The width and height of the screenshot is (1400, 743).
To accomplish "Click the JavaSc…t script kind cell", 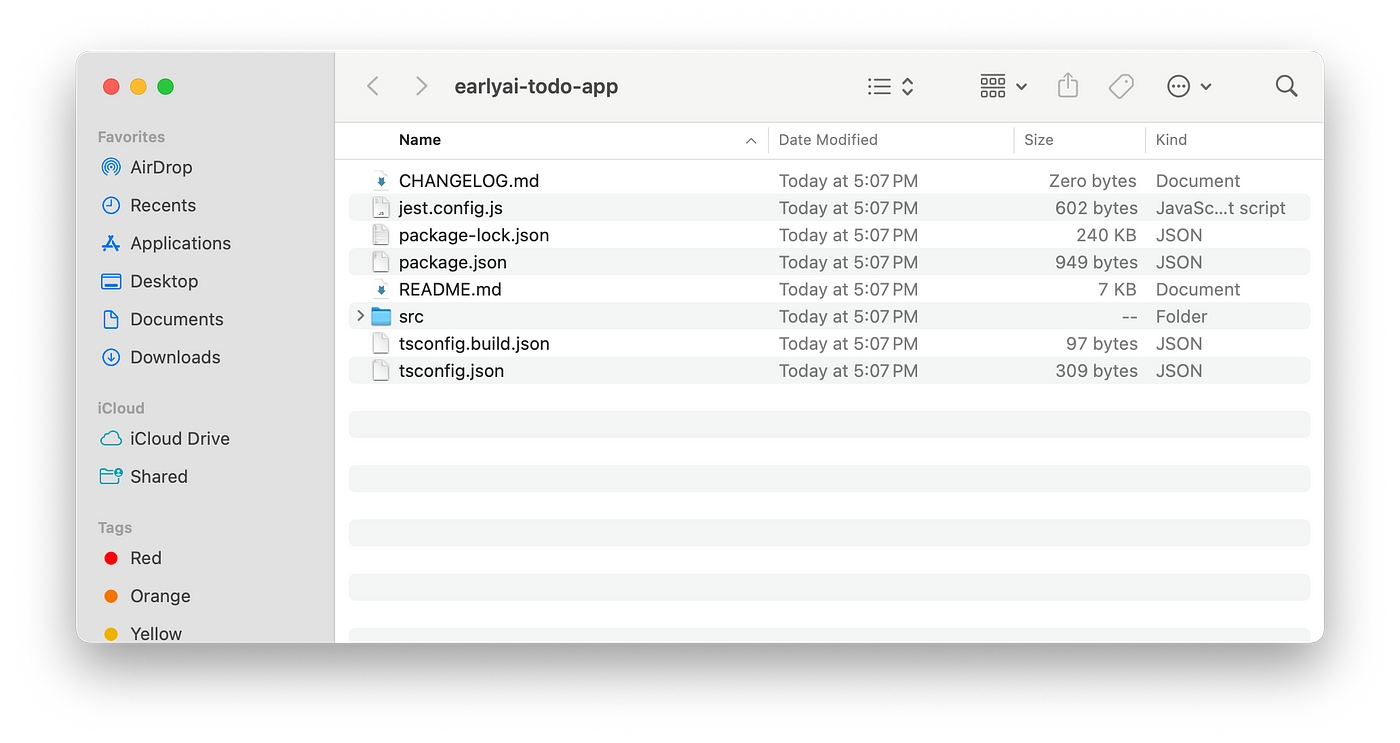I will click(x=1221, y=208).
